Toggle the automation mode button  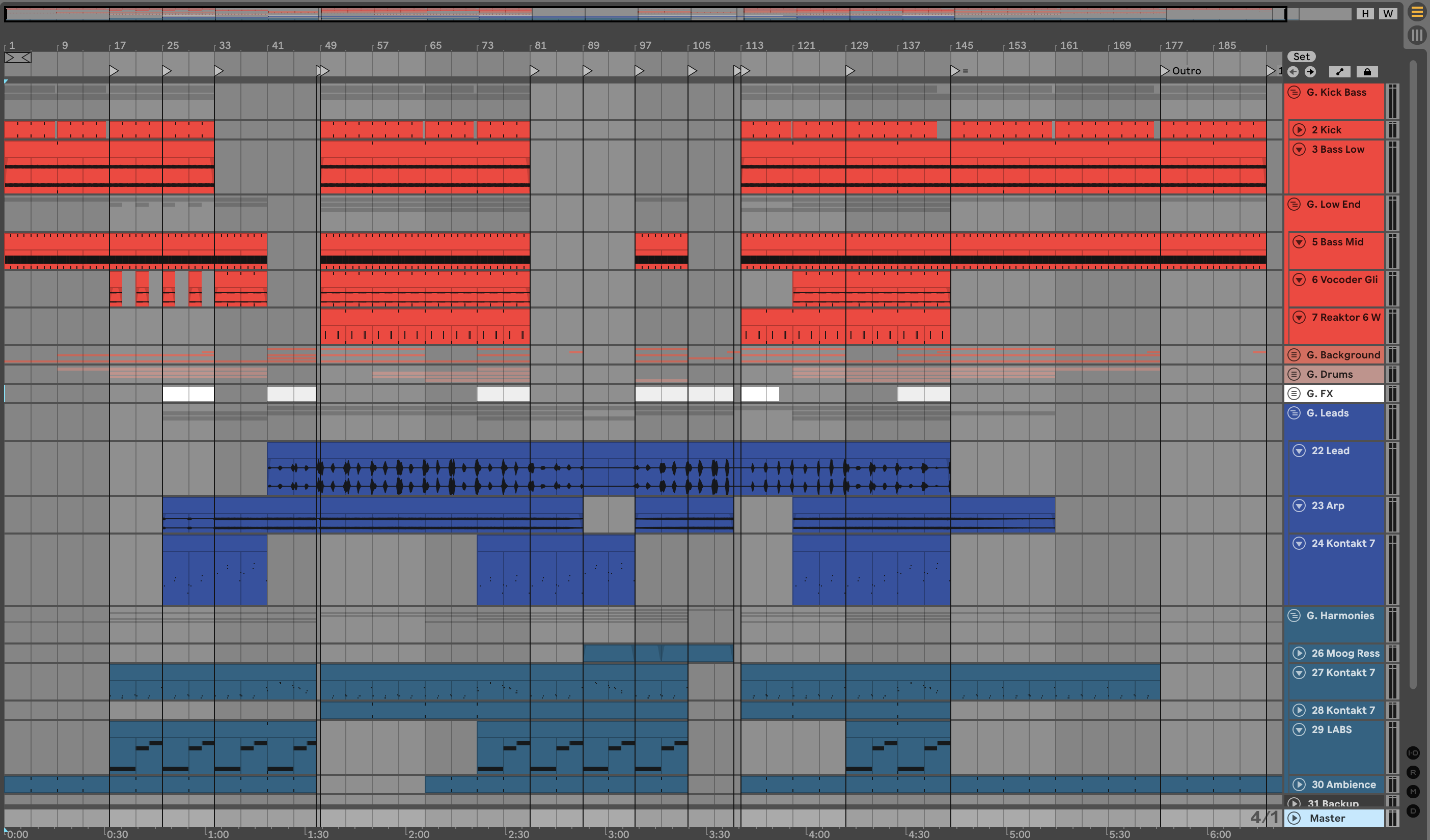coord(1340,71)
